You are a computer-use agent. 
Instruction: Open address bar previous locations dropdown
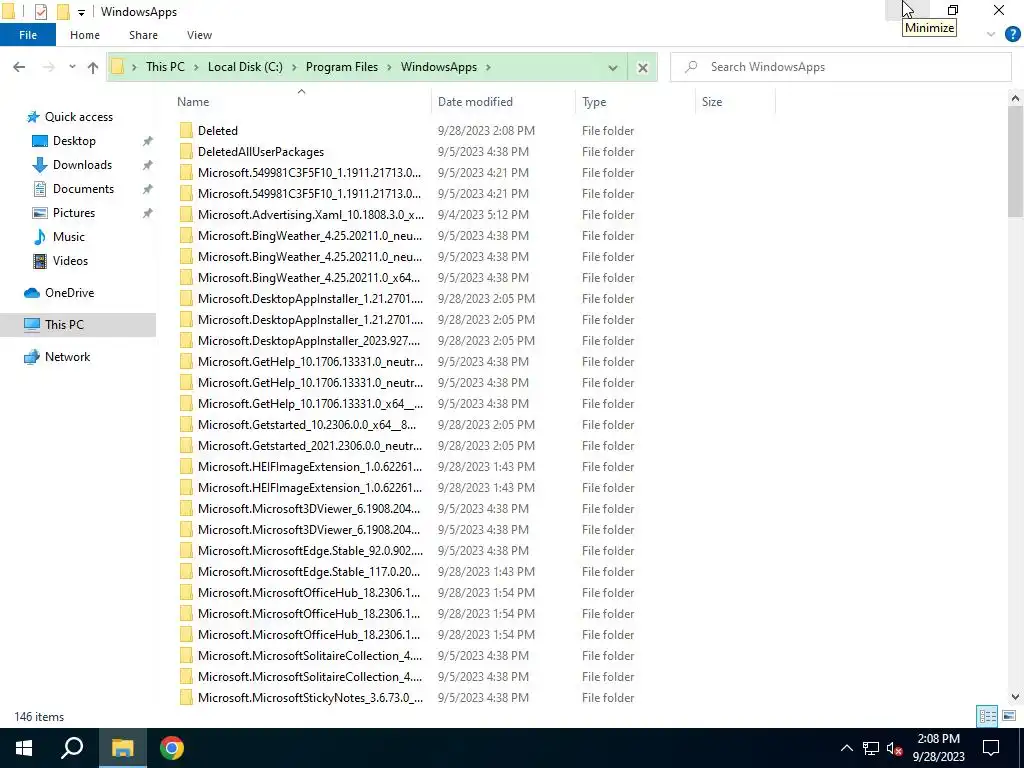613,67
